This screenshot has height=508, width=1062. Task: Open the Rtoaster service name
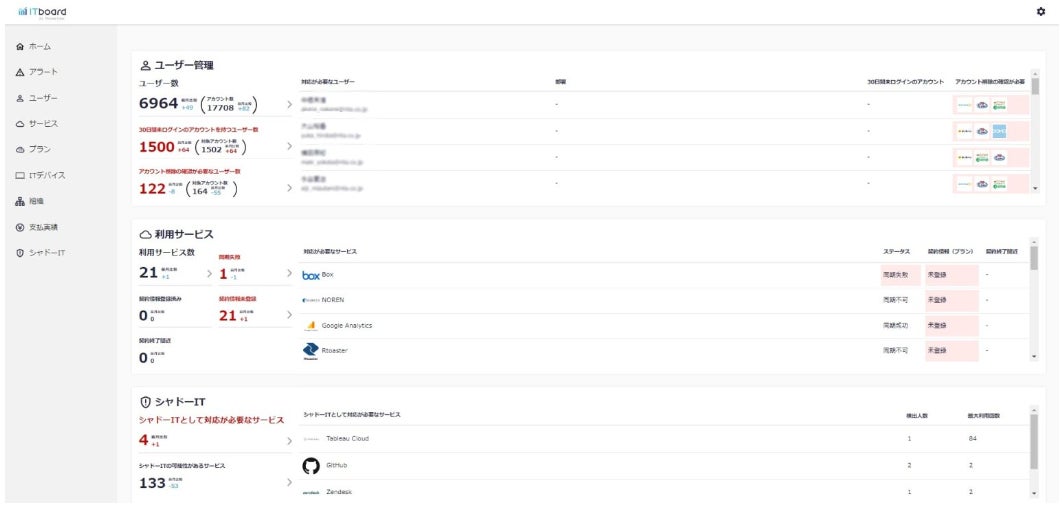[335, 351]
